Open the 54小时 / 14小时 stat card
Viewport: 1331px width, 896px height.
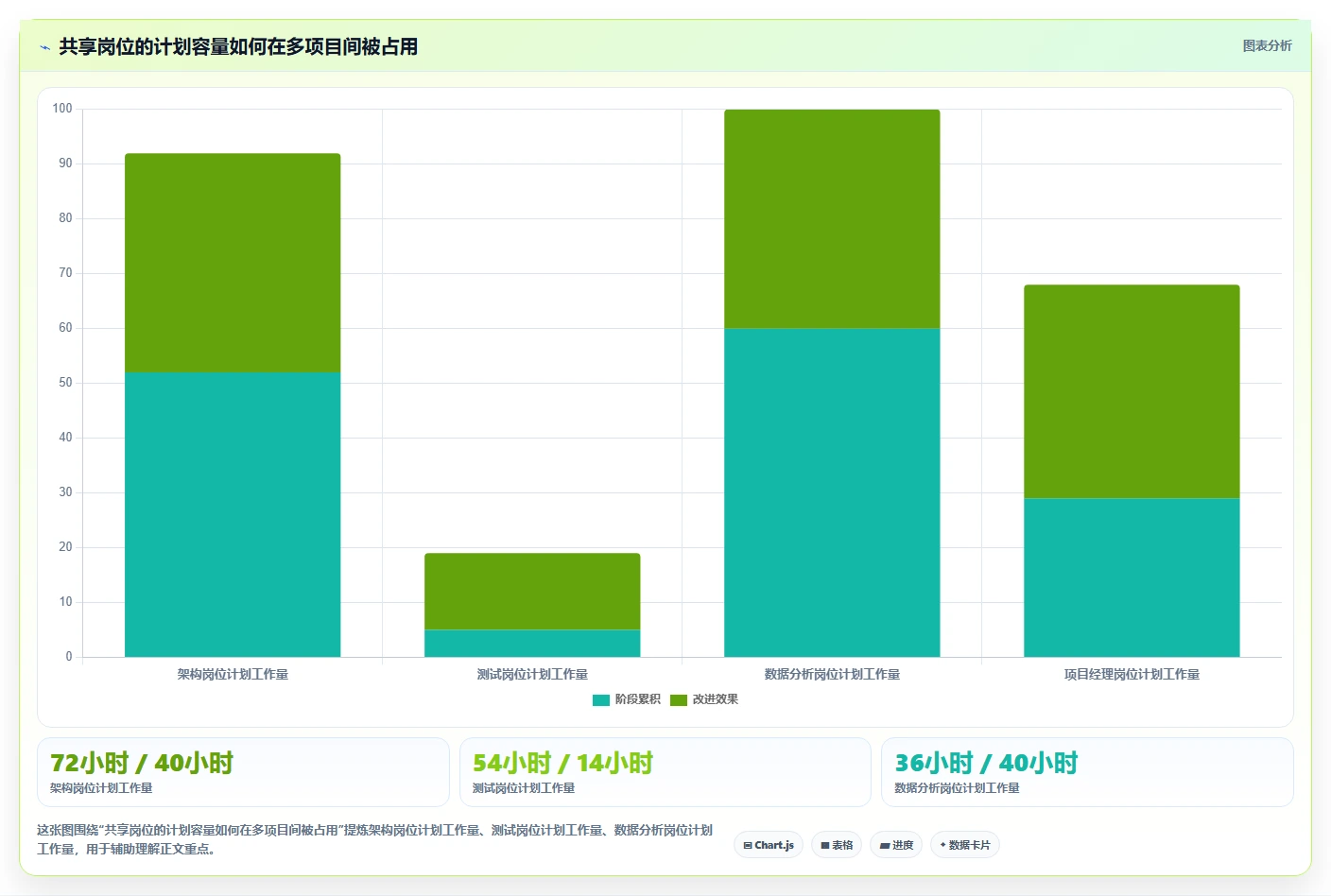[x=665, y=772]
